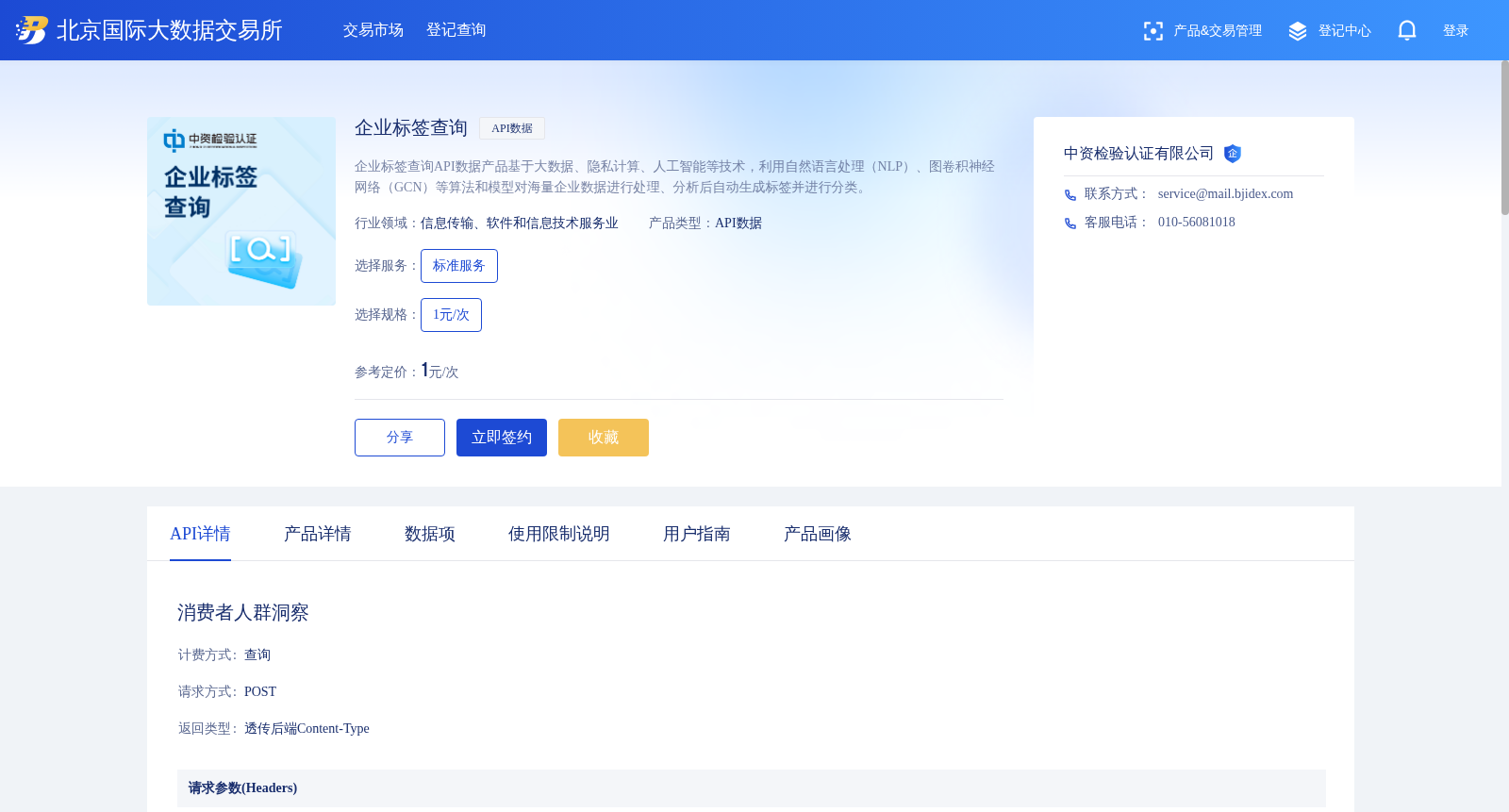Click 产品&交易管理 label in the header
1509x812 pixels.
[1218, 31]
